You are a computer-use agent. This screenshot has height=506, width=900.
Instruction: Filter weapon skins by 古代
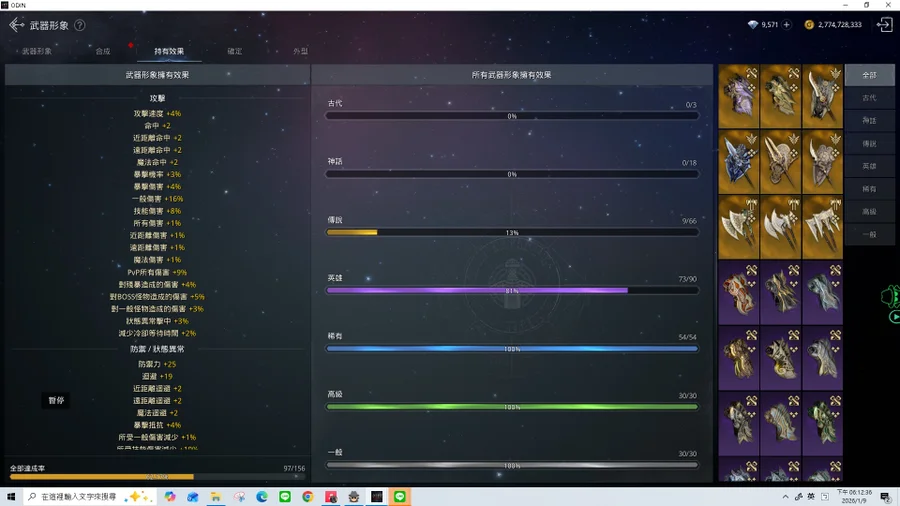coord(868,98)
